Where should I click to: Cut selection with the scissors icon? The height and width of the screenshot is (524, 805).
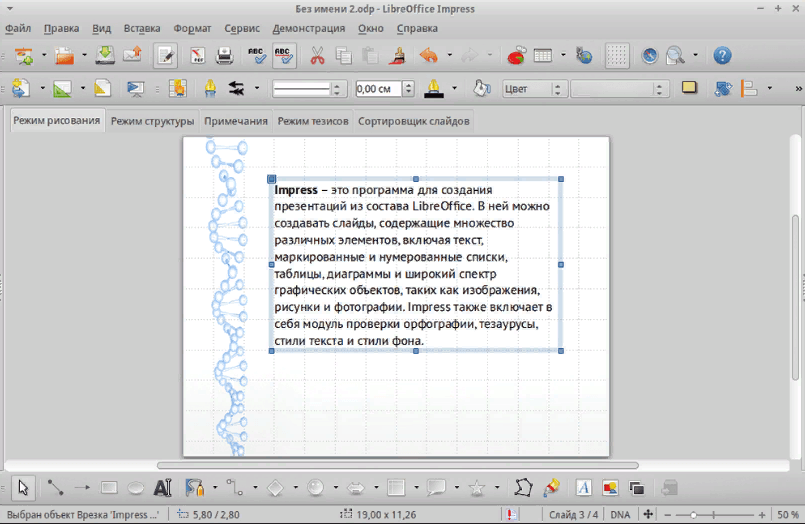317,55
